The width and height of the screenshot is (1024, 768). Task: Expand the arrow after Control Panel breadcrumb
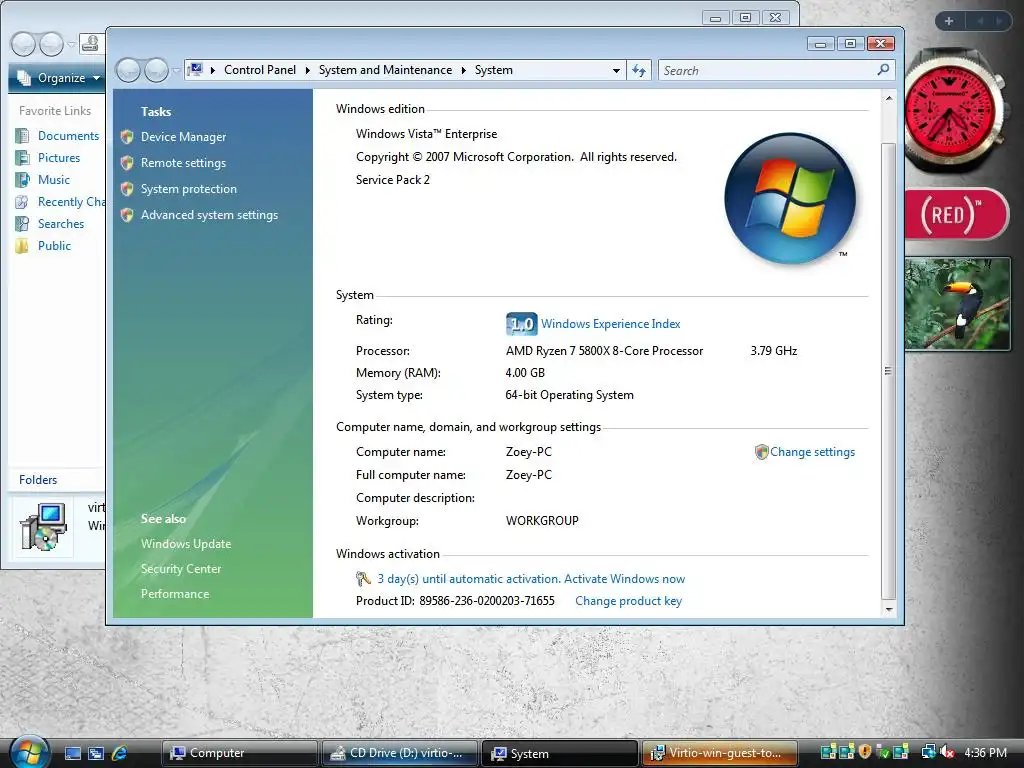308,70
